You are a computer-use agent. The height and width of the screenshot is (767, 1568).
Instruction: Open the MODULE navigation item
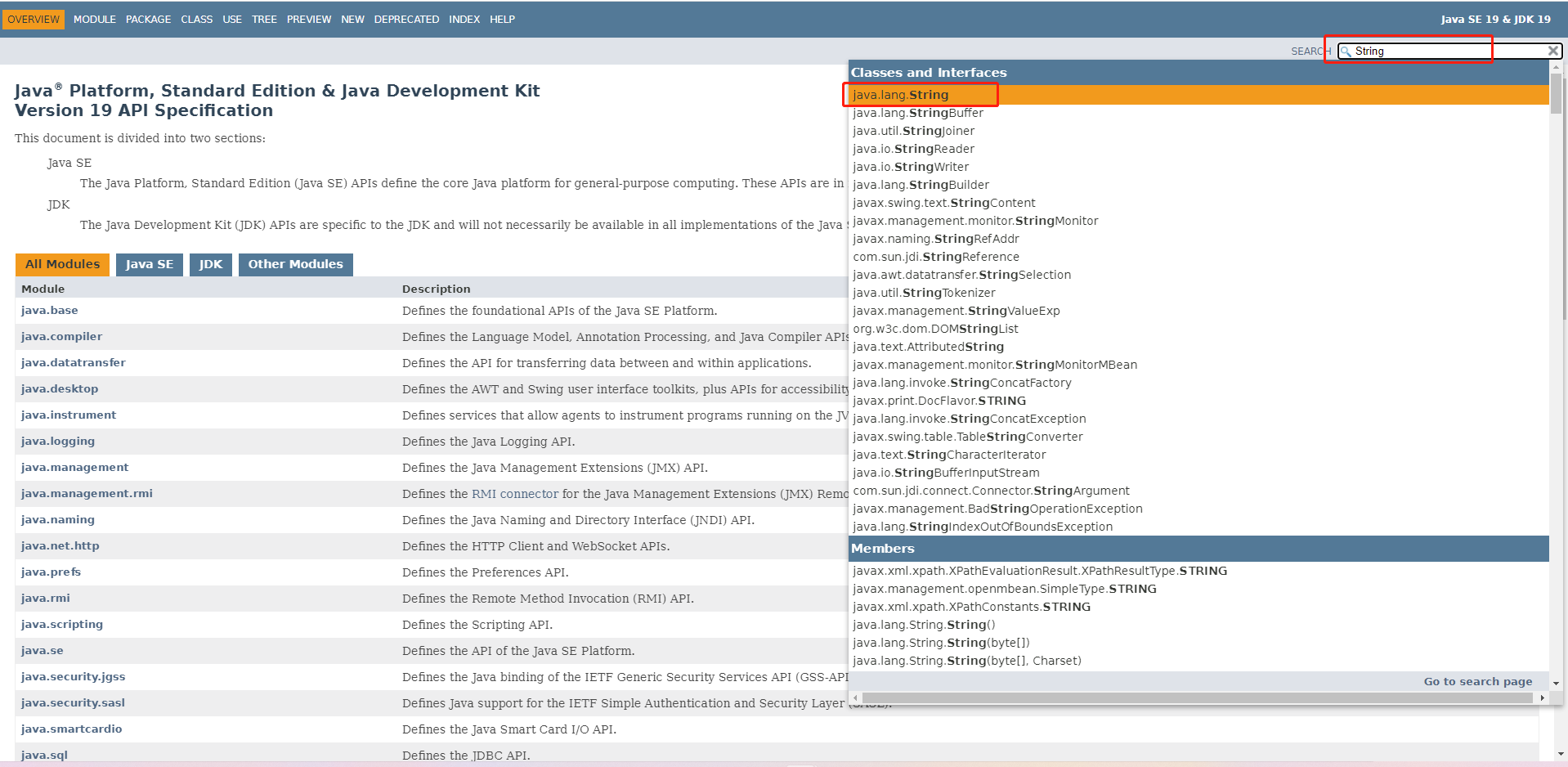[94, 20]
